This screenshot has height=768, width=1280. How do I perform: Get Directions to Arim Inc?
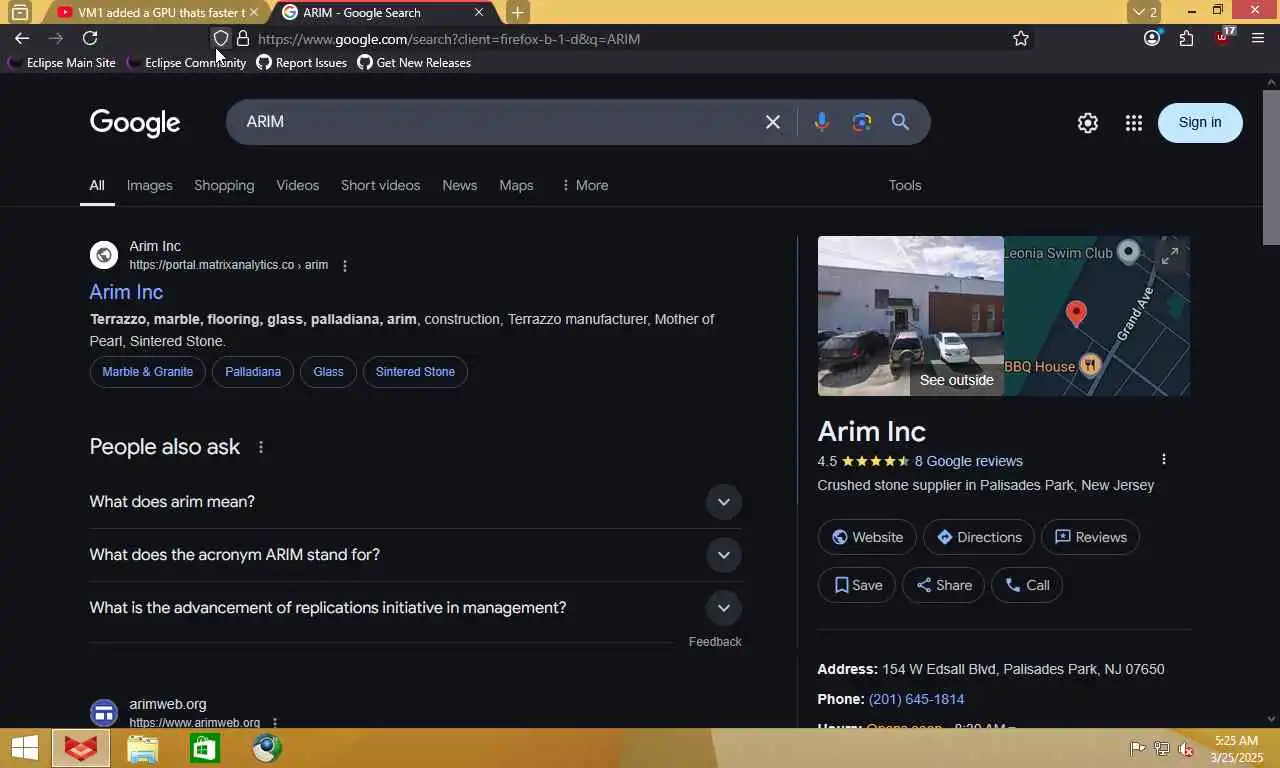click(x=979, y=537)
